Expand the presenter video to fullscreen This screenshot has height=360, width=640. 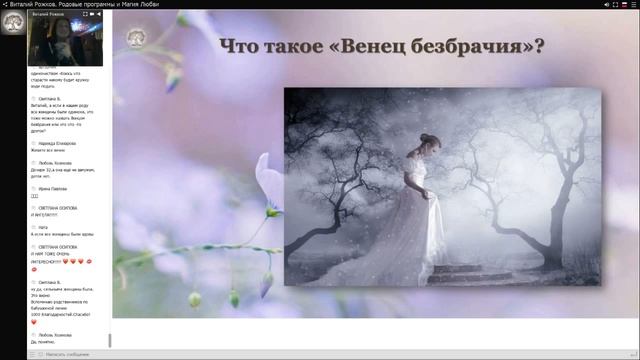[85, 14]
